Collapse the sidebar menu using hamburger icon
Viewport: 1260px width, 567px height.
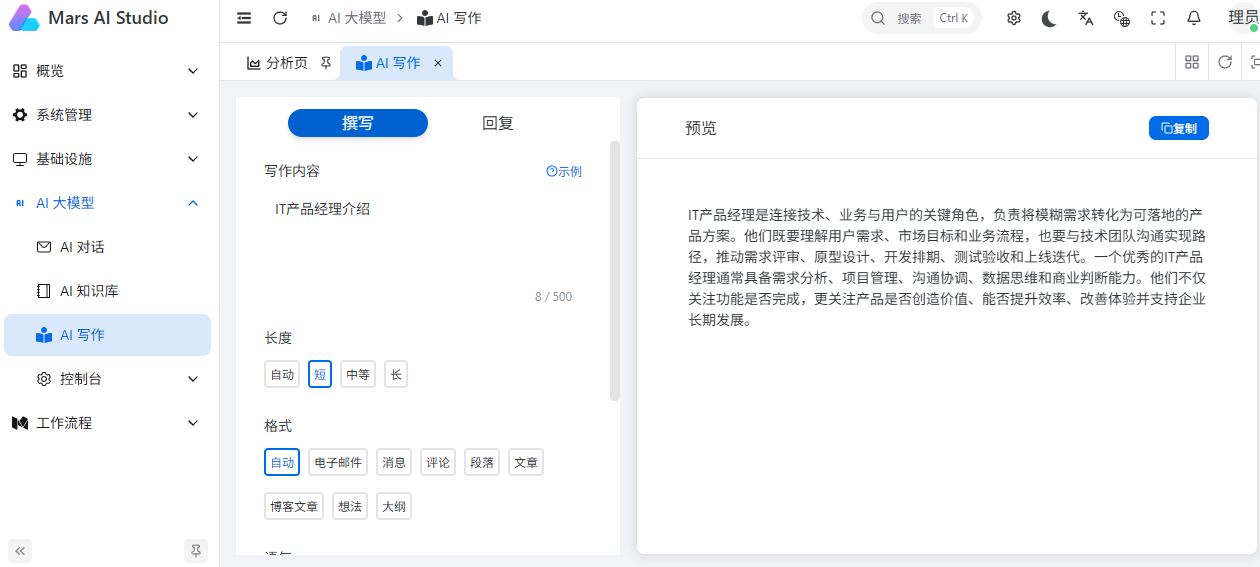pos(244,18)
